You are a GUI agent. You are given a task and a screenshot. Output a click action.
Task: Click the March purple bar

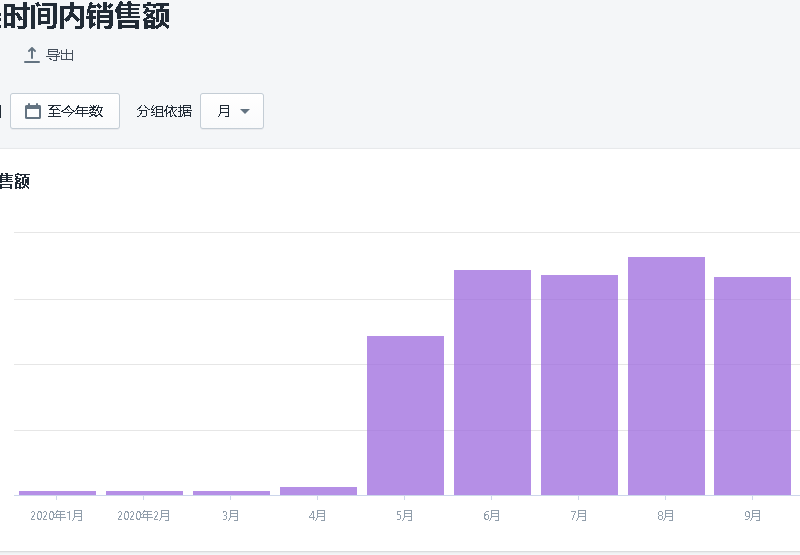[232, 493]
